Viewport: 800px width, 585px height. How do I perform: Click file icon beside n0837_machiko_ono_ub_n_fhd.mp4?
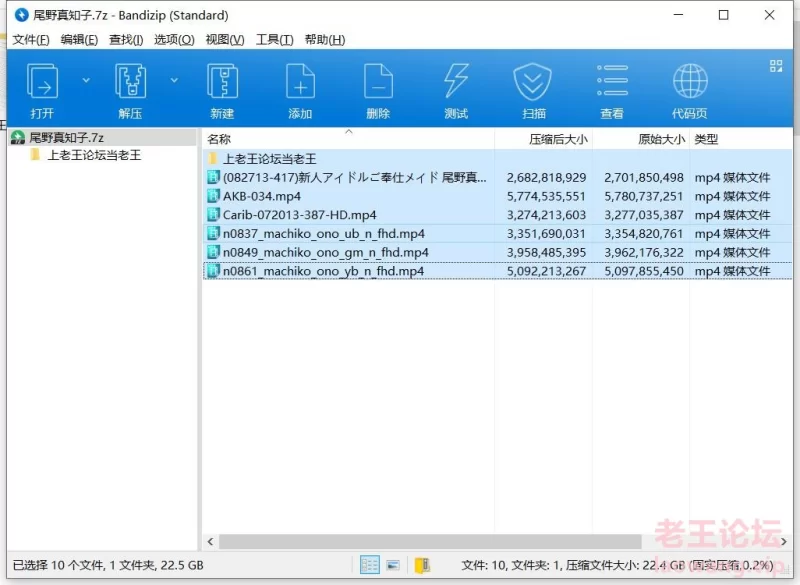213,233
